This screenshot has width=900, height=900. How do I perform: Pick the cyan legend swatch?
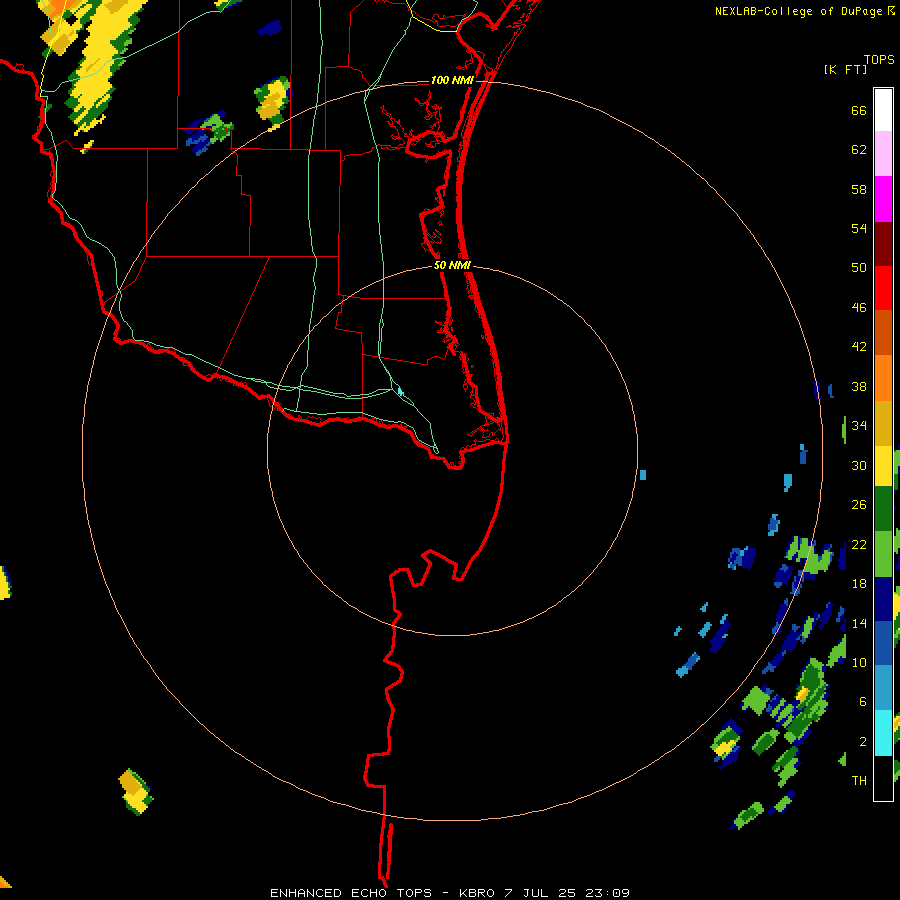[883, 733]
